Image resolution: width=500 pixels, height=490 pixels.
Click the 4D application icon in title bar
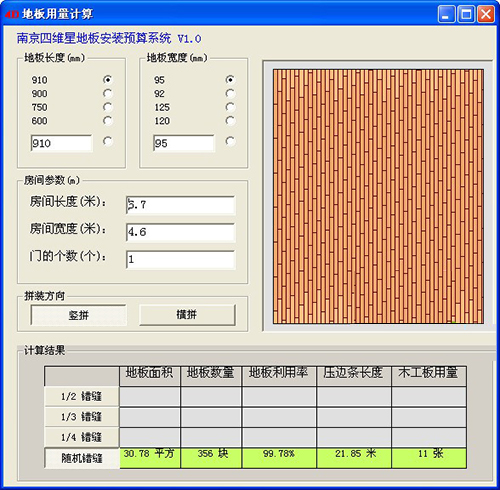click(12, 15)
